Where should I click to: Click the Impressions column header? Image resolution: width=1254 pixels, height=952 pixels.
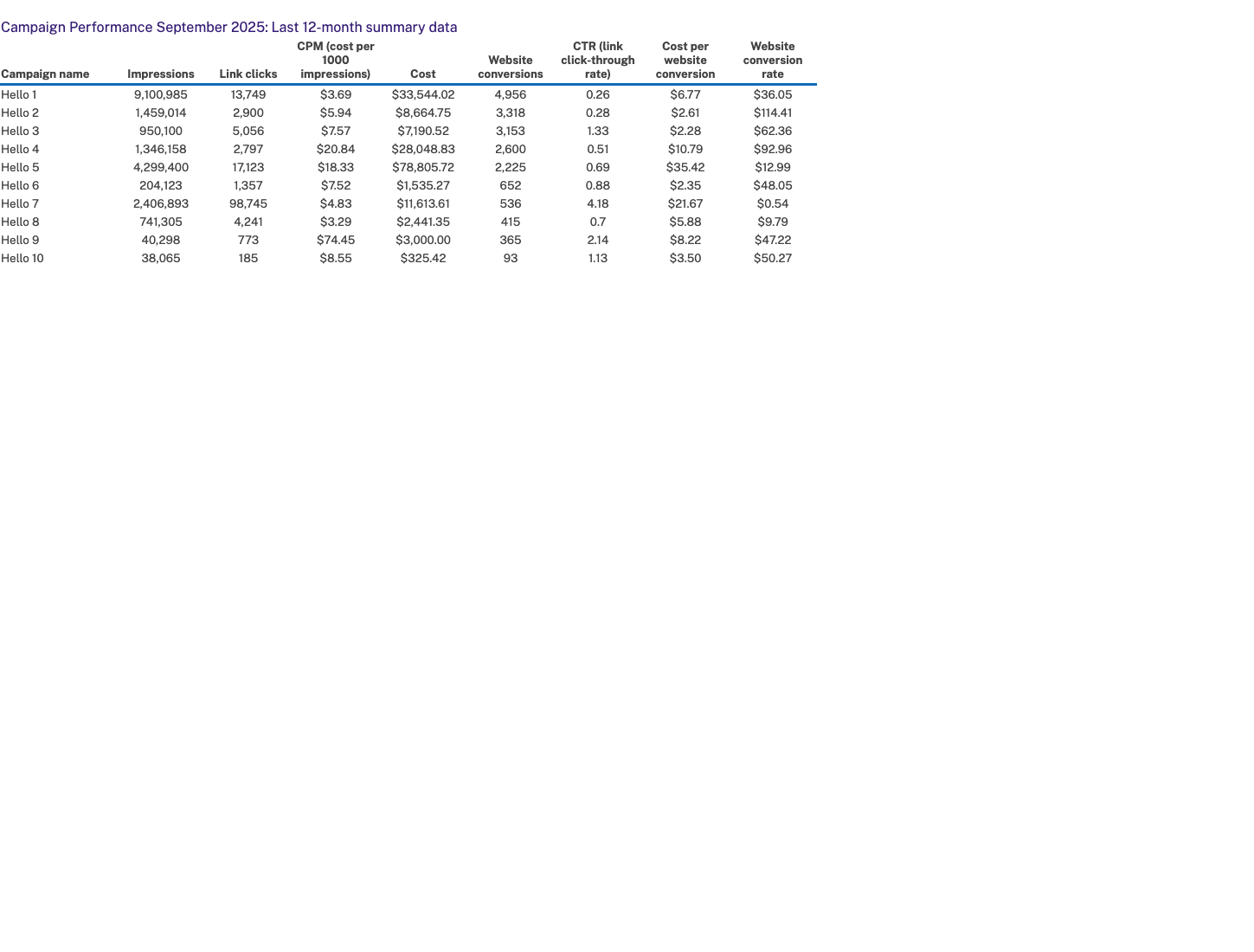pos(161,74)
